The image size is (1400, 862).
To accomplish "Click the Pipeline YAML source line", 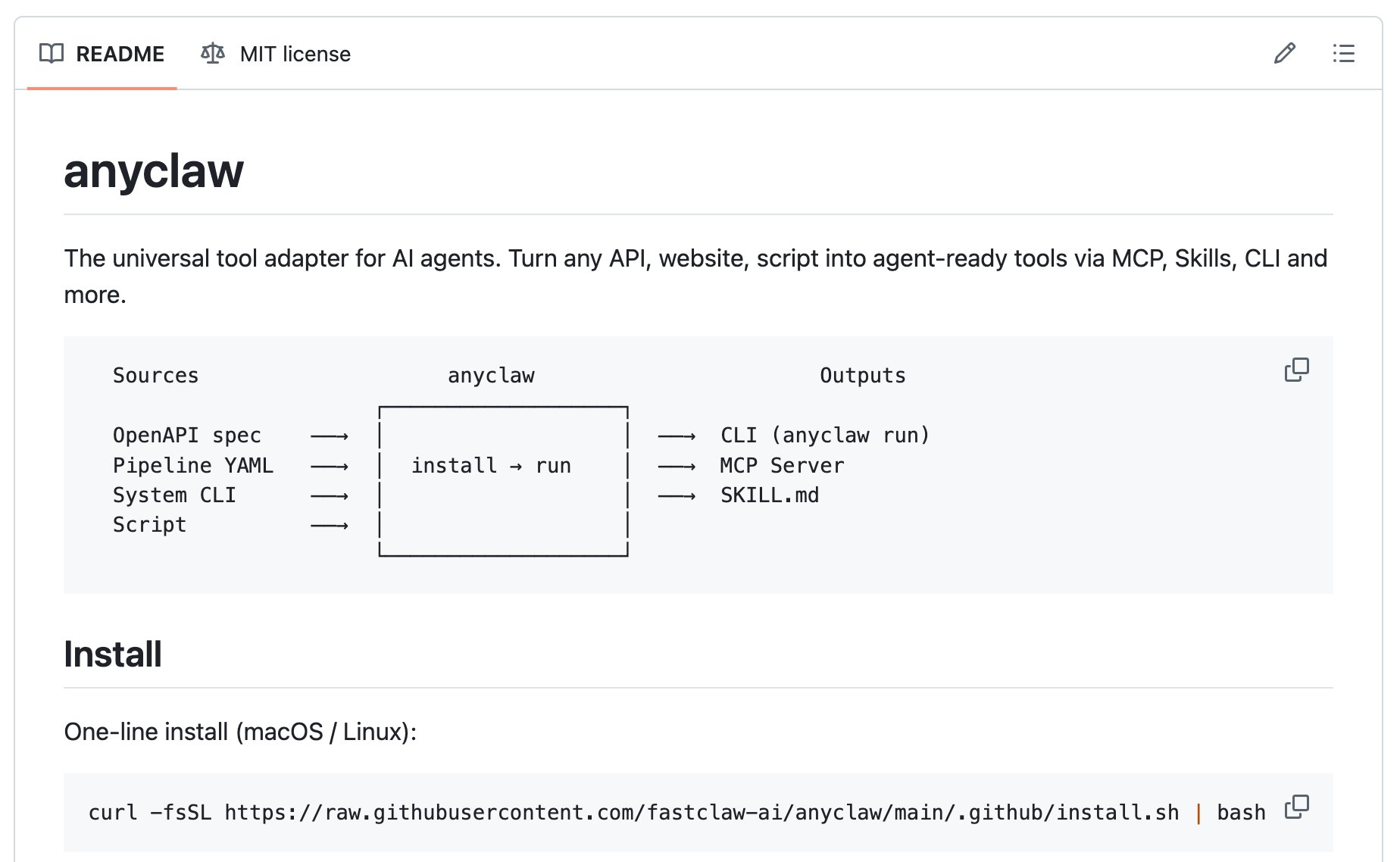I will [193, 466].
